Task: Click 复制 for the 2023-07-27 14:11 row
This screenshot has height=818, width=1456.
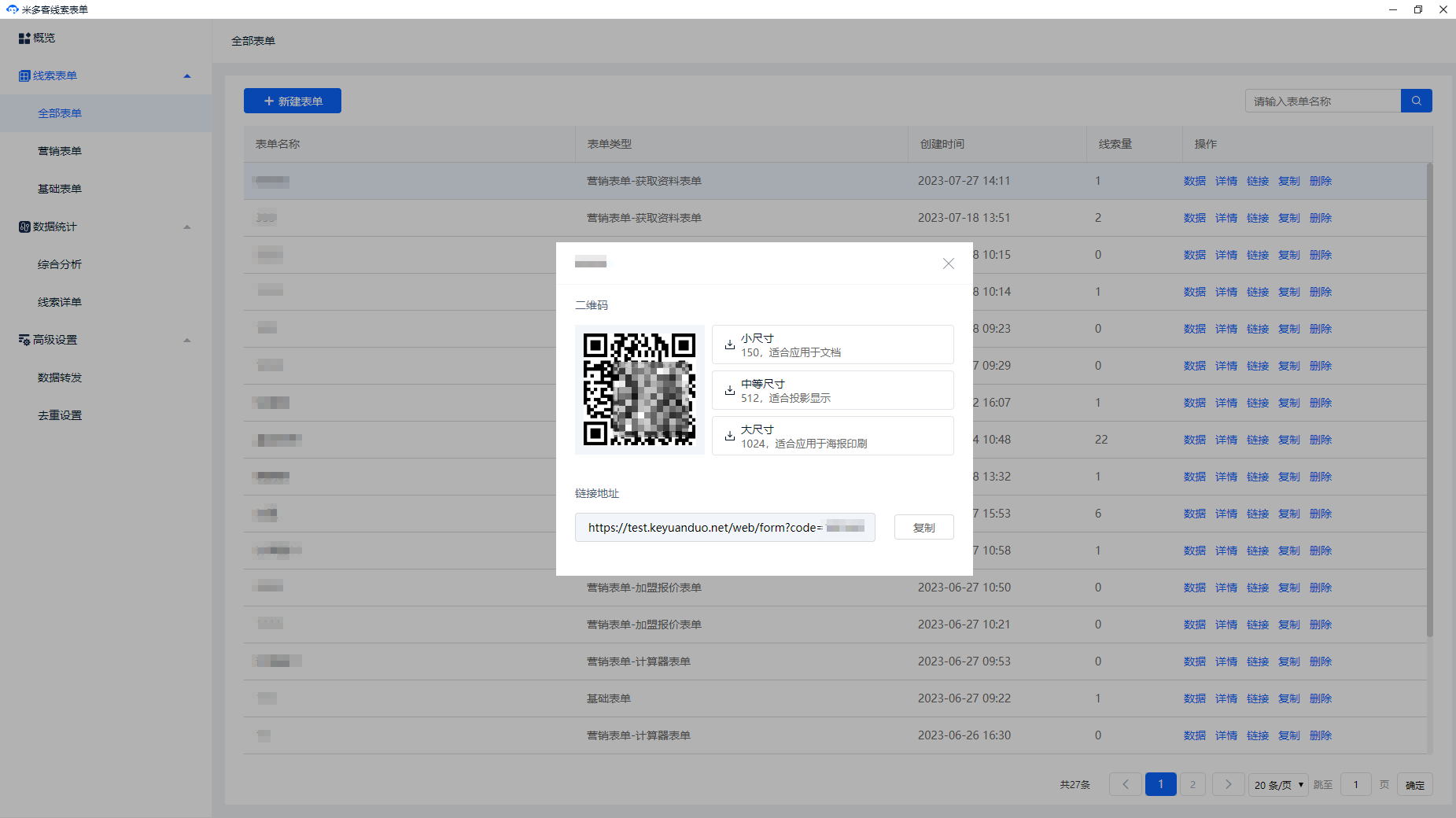Action: (x=1288, y=181)
